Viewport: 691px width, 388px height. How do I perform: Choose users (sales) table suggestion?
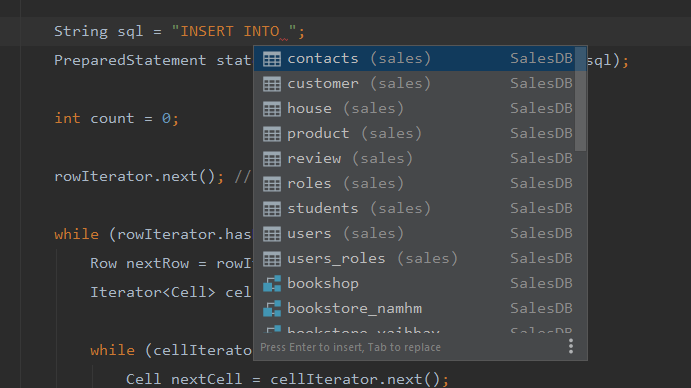[414, 233]
